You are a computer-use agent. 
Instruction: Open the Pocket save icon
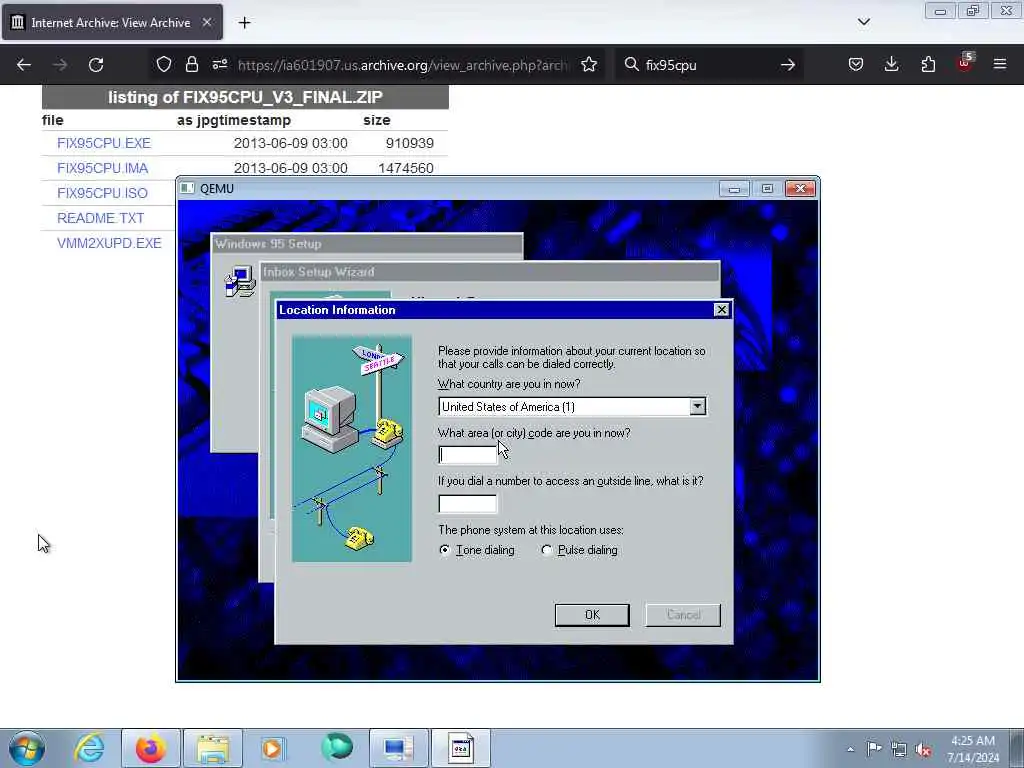tap(856, 64)
